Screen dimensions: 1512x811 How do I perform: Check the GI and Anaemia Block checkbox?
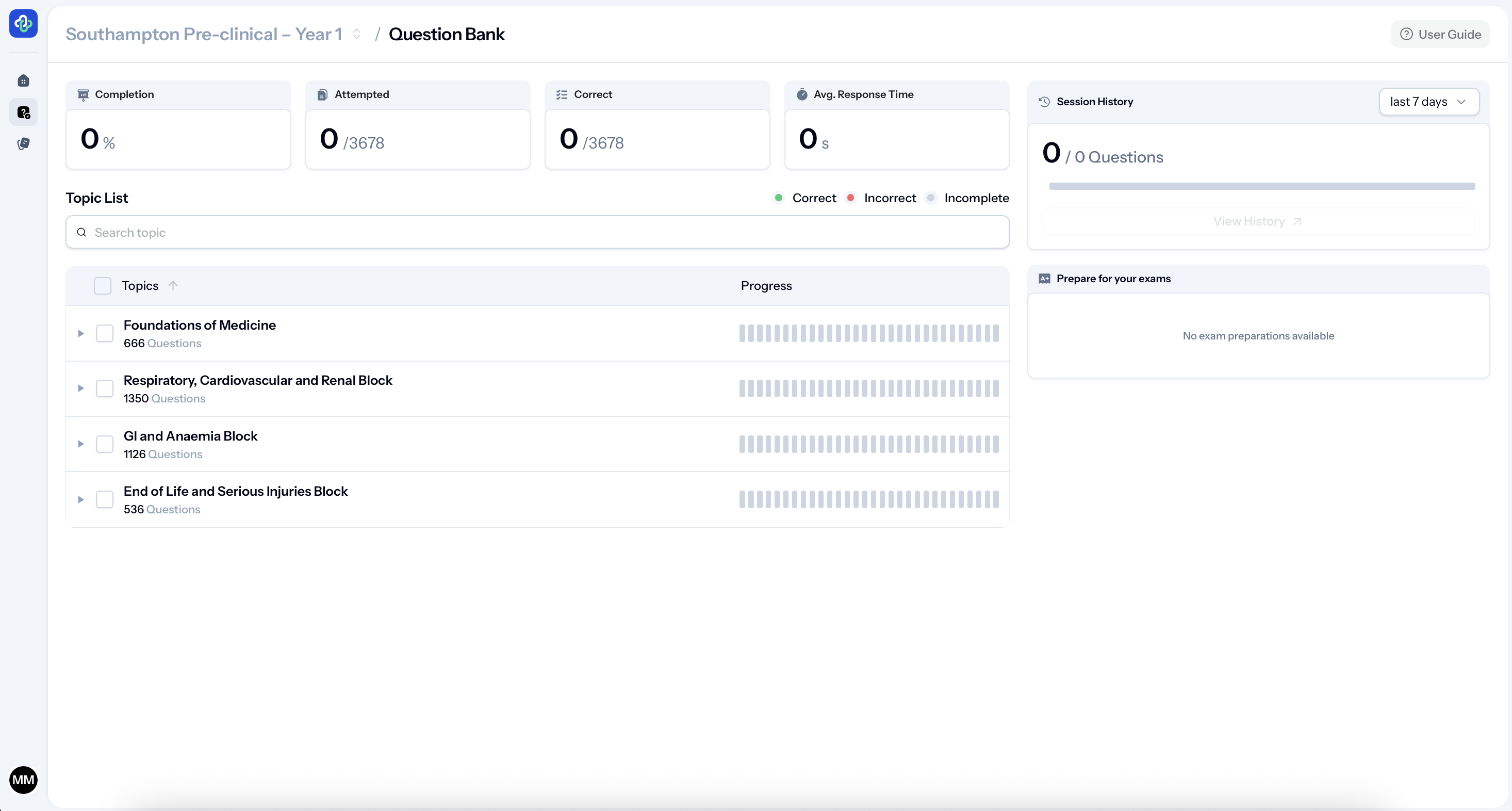[105, 444]
